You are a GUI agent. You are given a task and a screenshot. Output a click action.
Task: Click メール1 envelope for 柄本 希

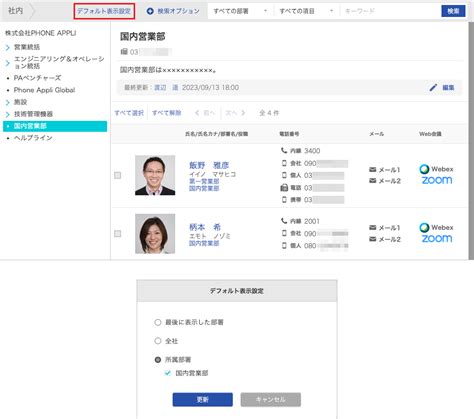click(x=373, y=228)
